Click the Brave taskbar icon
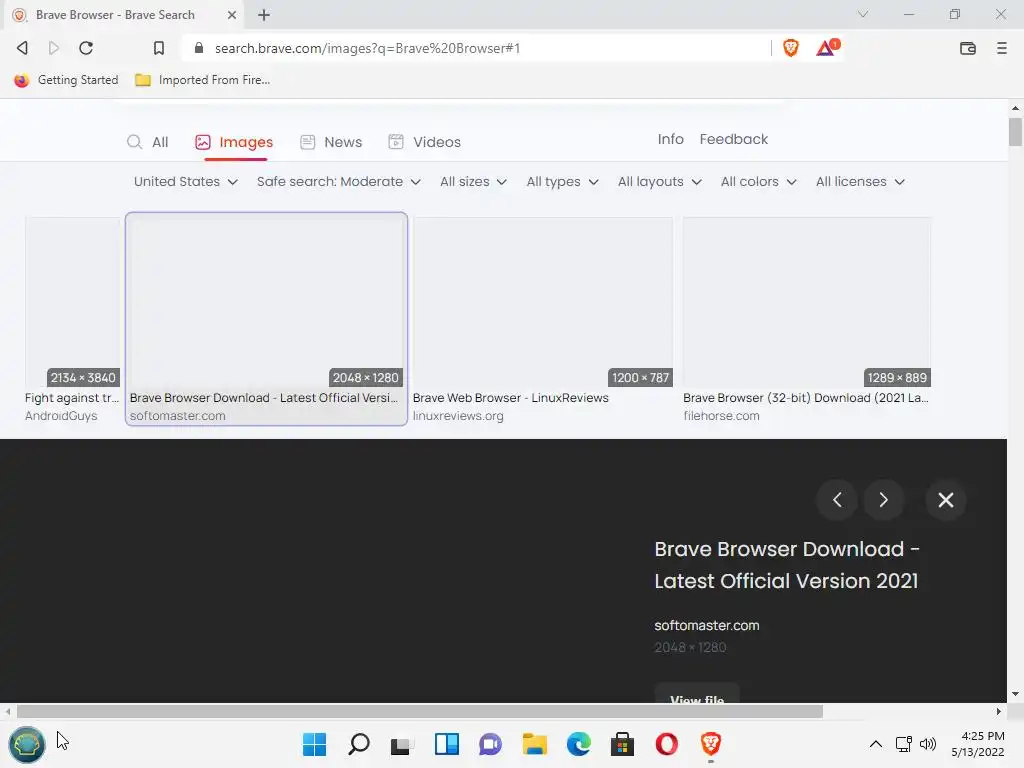This screenshot has width=1024, height=768. (711, 744)
